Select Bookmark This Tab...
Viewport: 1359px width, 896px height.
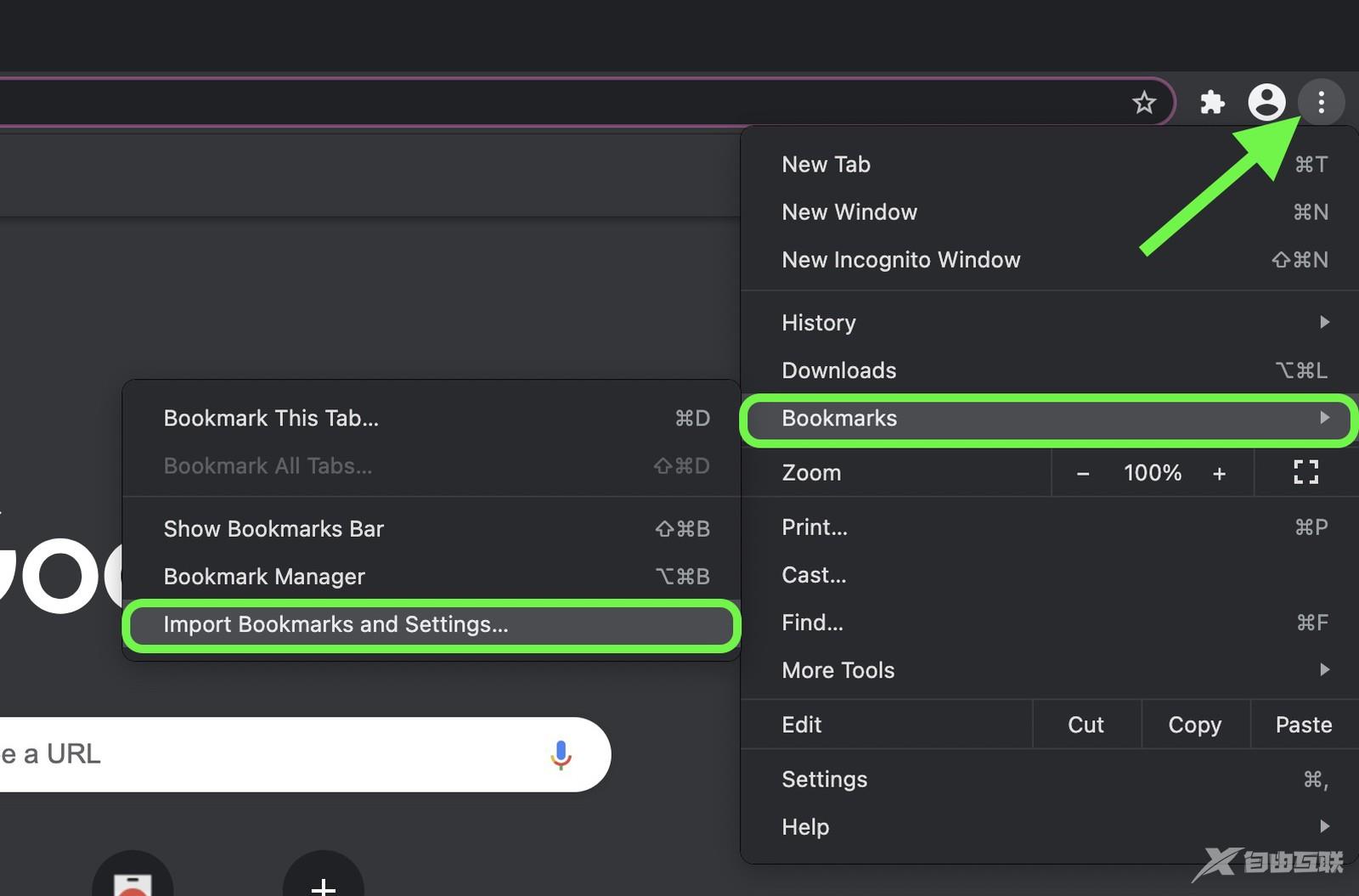[431, 419]
